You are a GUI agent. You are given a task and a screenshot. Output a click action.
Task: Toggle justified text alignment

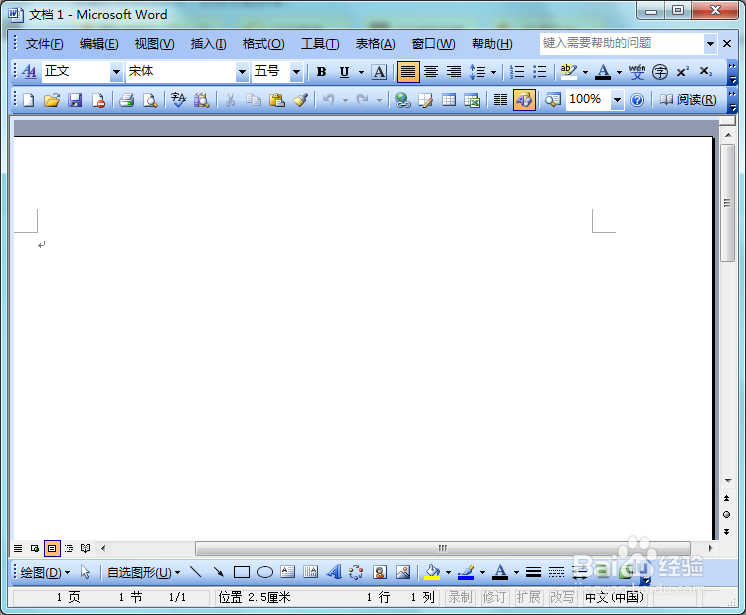(x=408, y=72)
